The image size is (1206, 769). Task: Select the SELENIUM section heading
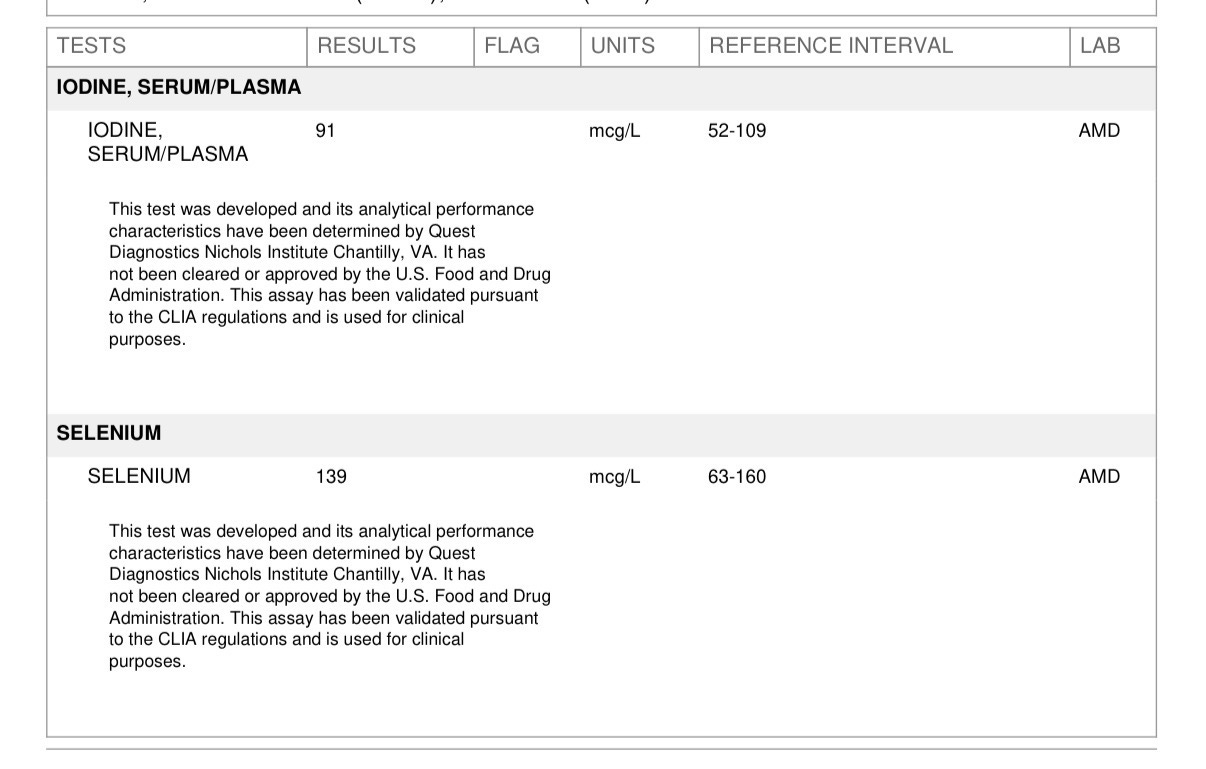109,434
